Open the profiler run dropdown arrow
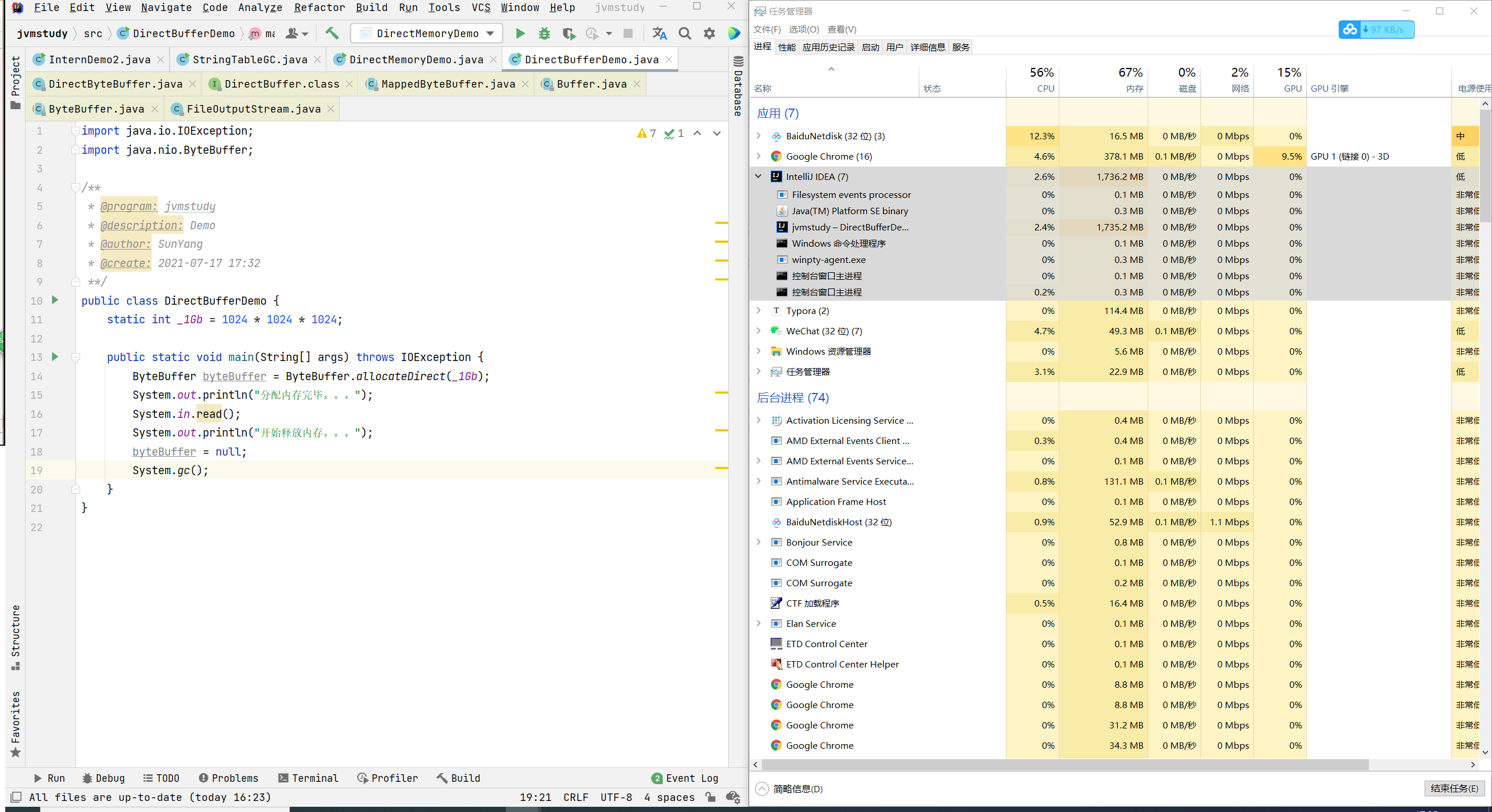The image size is (1492, 812). (609, 34)
